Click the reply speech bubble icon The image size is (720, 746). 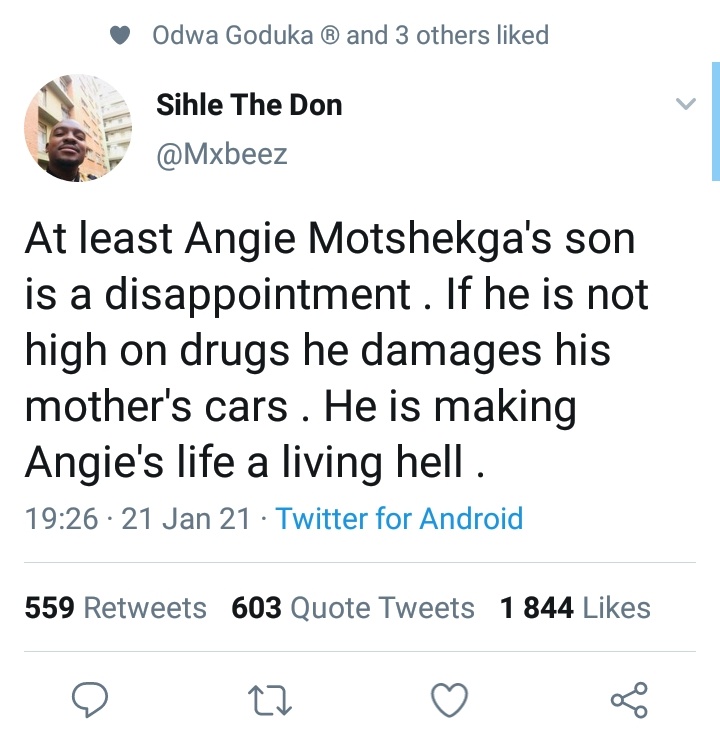click(x=88, y=699)
